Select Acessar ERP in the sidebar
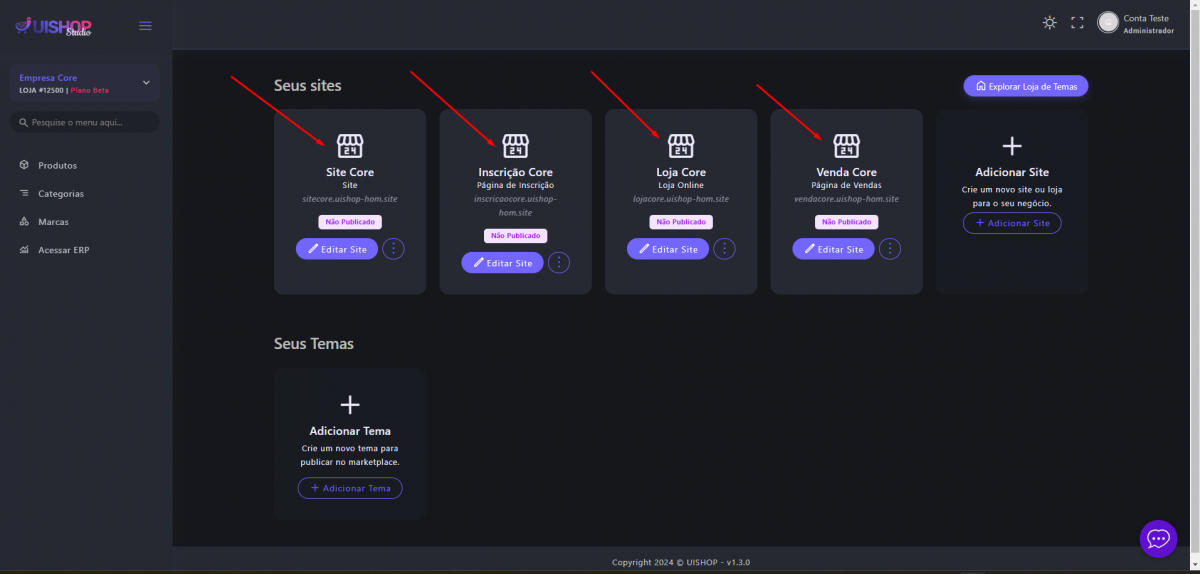The image size is (1200, 574). (x=63, y=250)
